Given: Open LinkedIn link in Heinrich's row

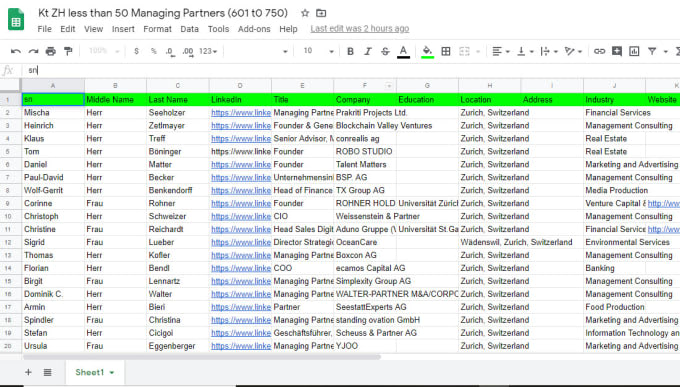Looking at the screenshot, I should point(241,126).
